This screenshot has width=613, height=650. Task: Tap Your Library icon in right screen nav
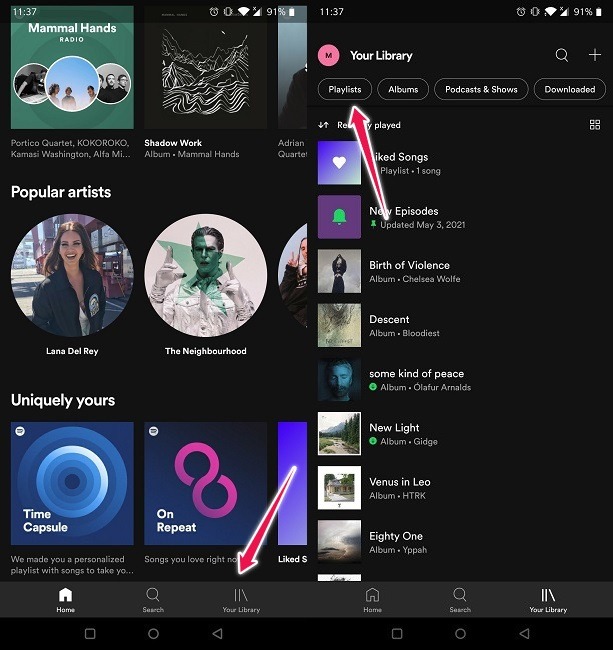tap(548, 596)
